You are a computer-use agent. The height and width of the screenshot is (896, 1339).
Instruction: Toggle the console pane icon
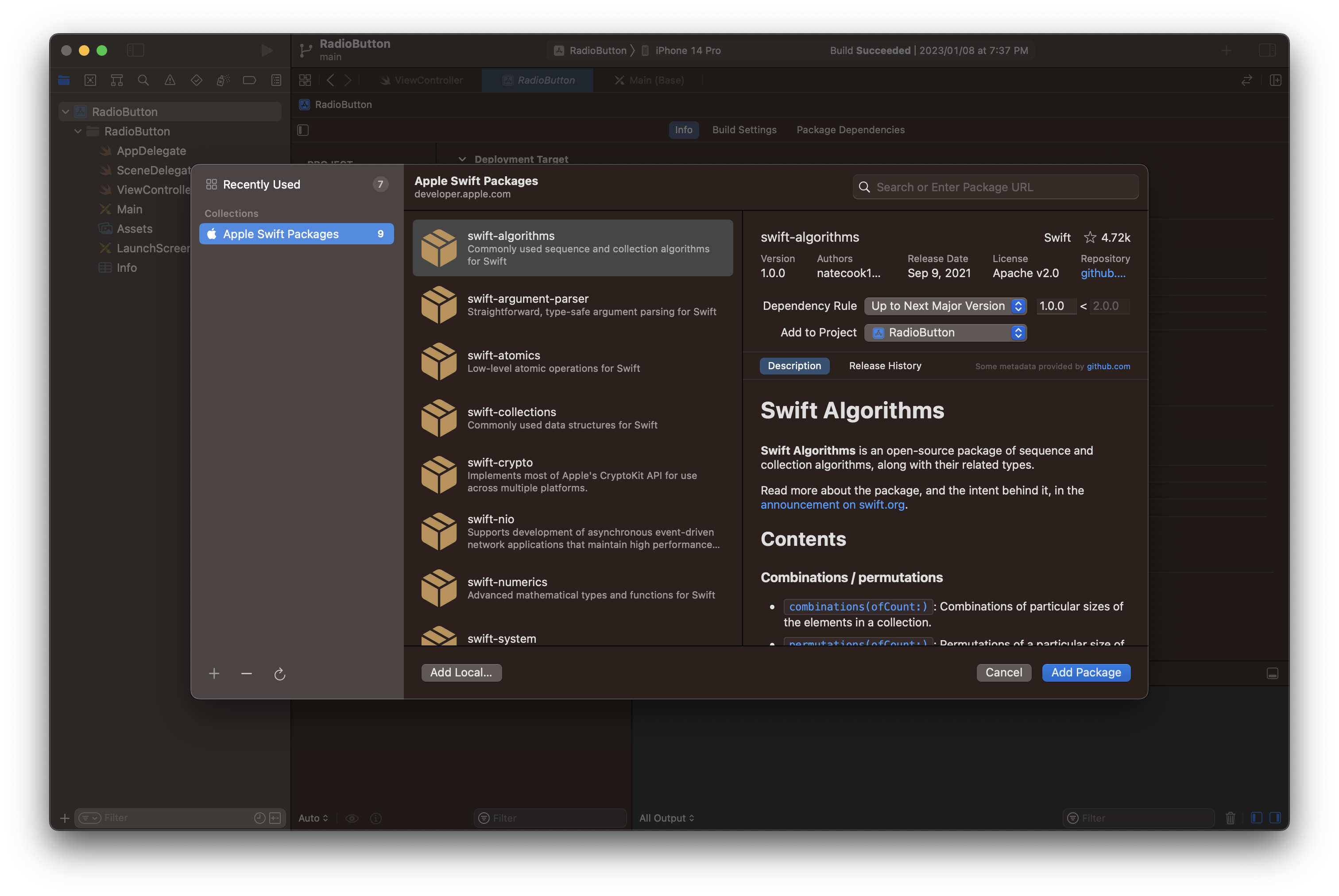[x=1275, y=818]
